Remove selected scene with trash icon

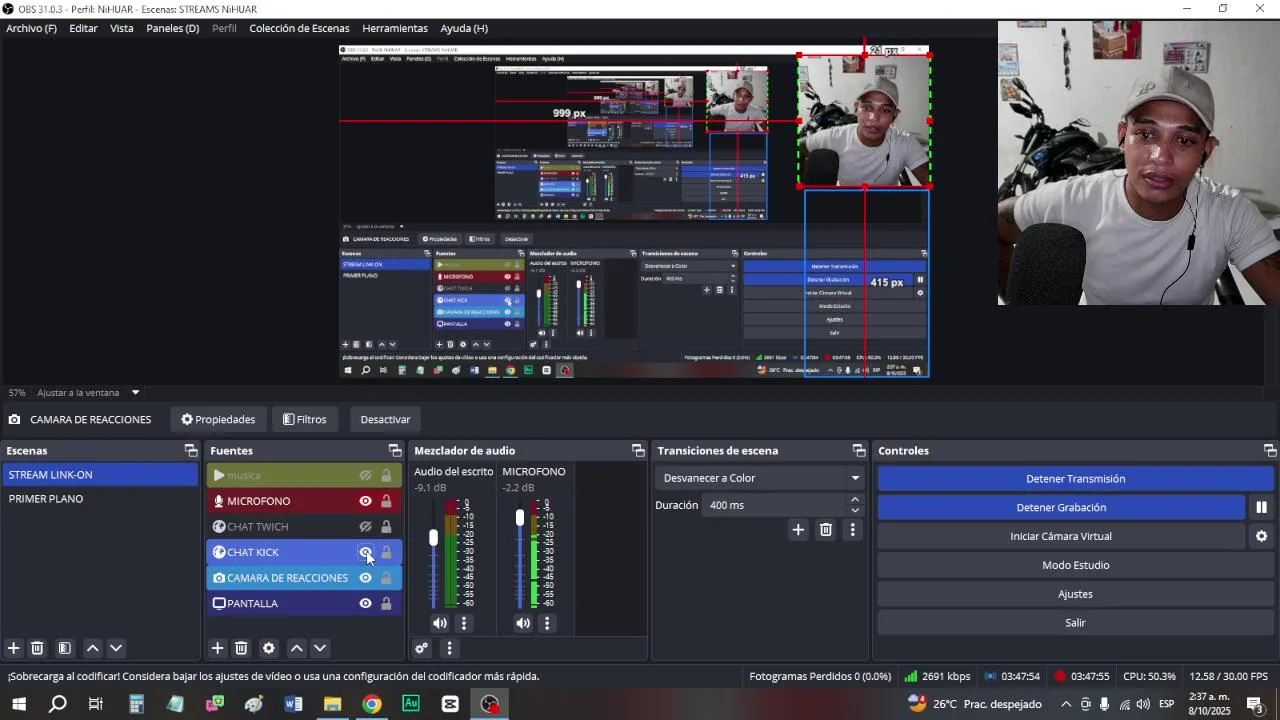click(37, 648)
